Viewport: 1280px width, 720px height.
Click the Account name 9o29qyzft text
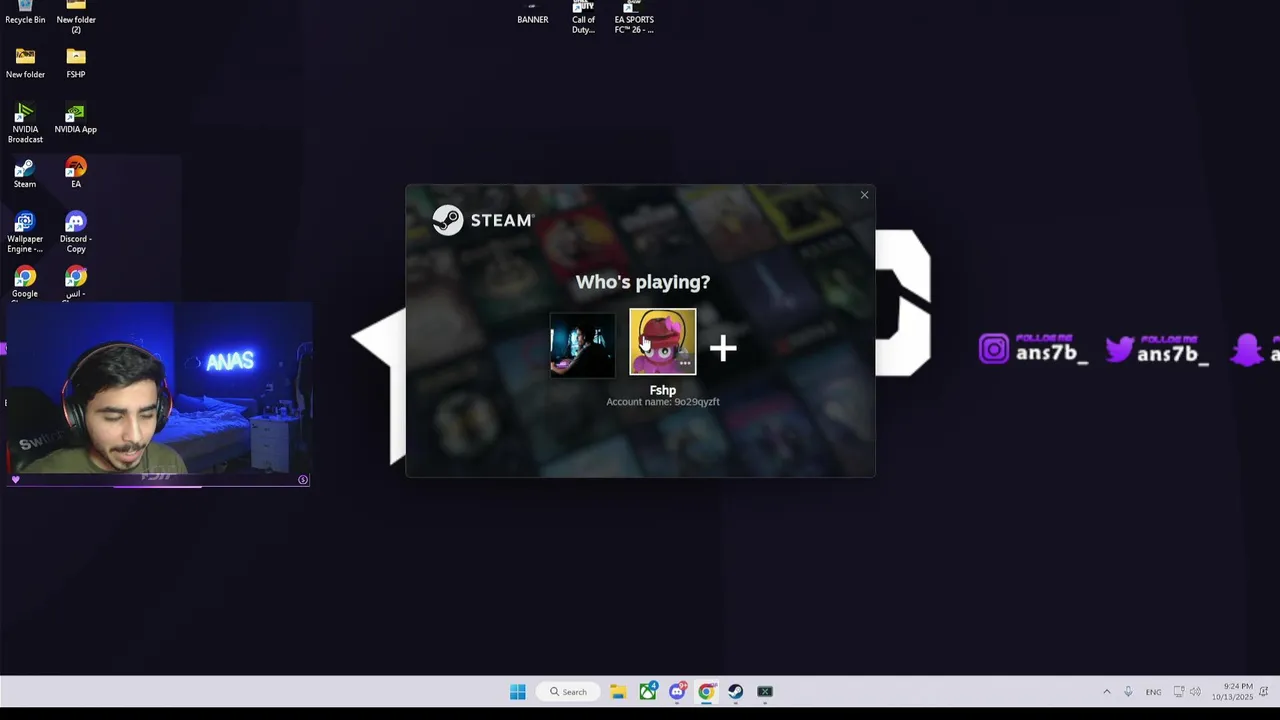[x=663, y=402]
